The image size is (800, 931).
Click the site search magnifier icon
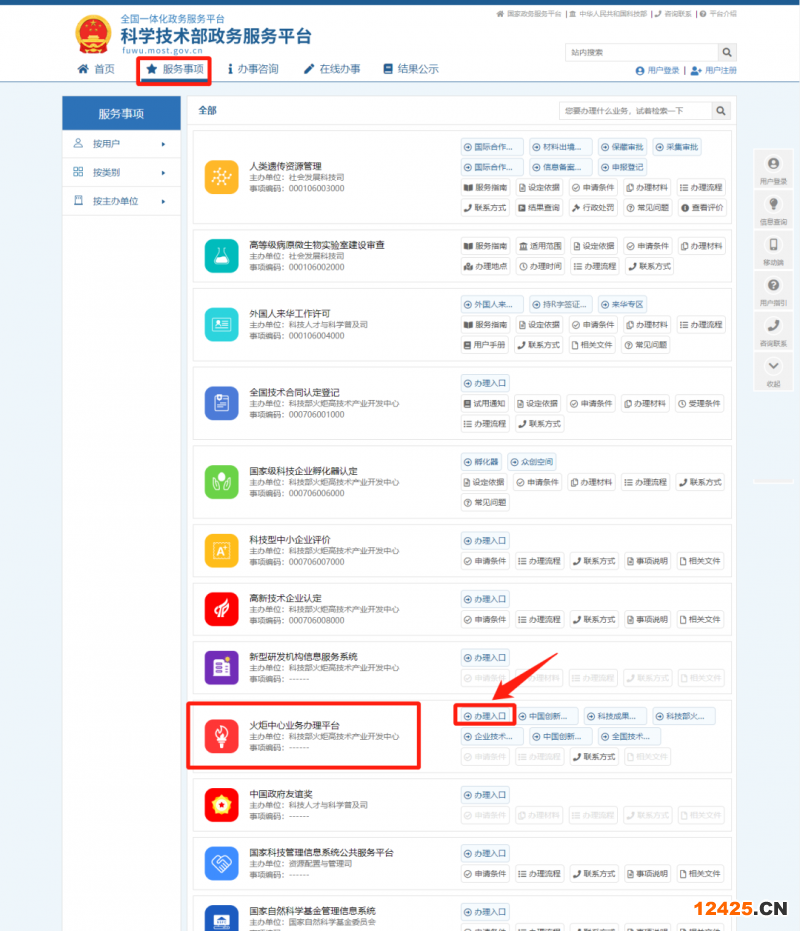[727, 52]
